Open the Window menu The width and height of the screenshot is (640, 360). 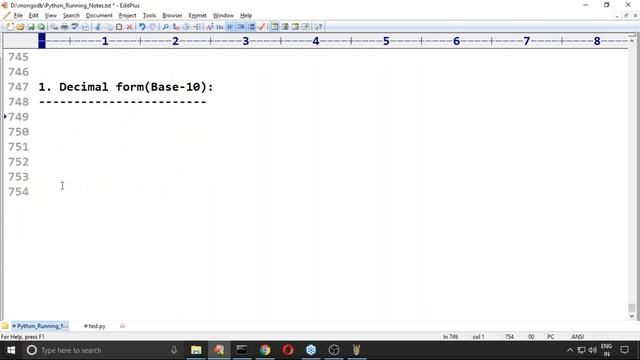(223, 16)
